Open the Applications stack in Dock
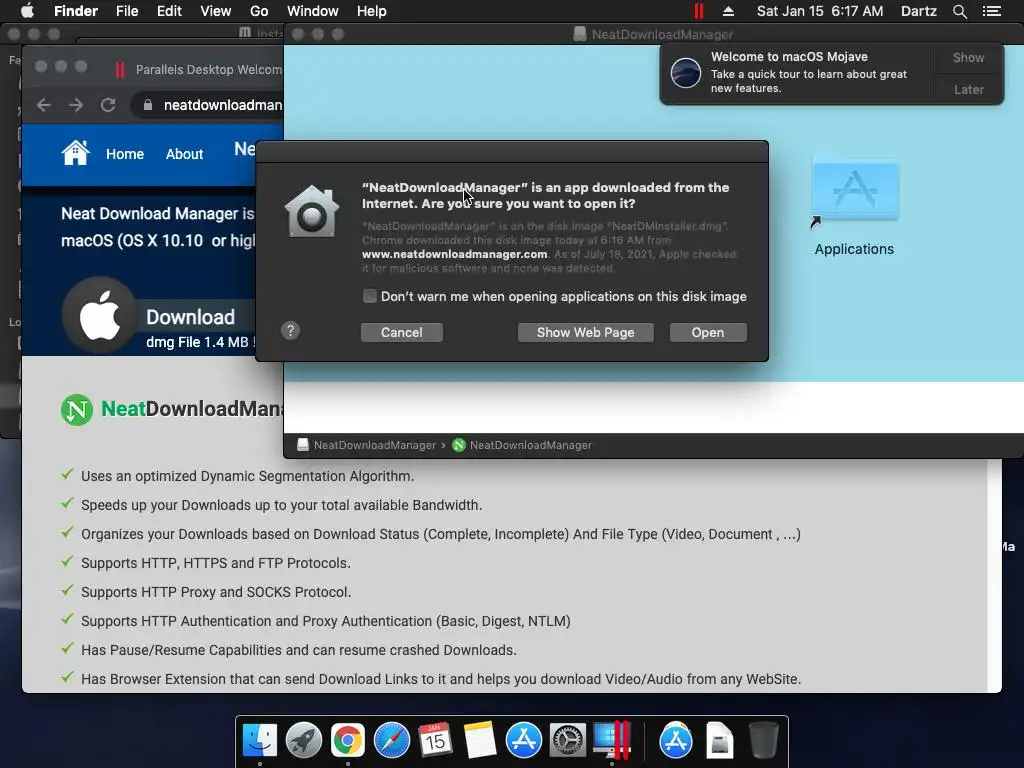This screenshot has width=1024, height=768. 675,740
